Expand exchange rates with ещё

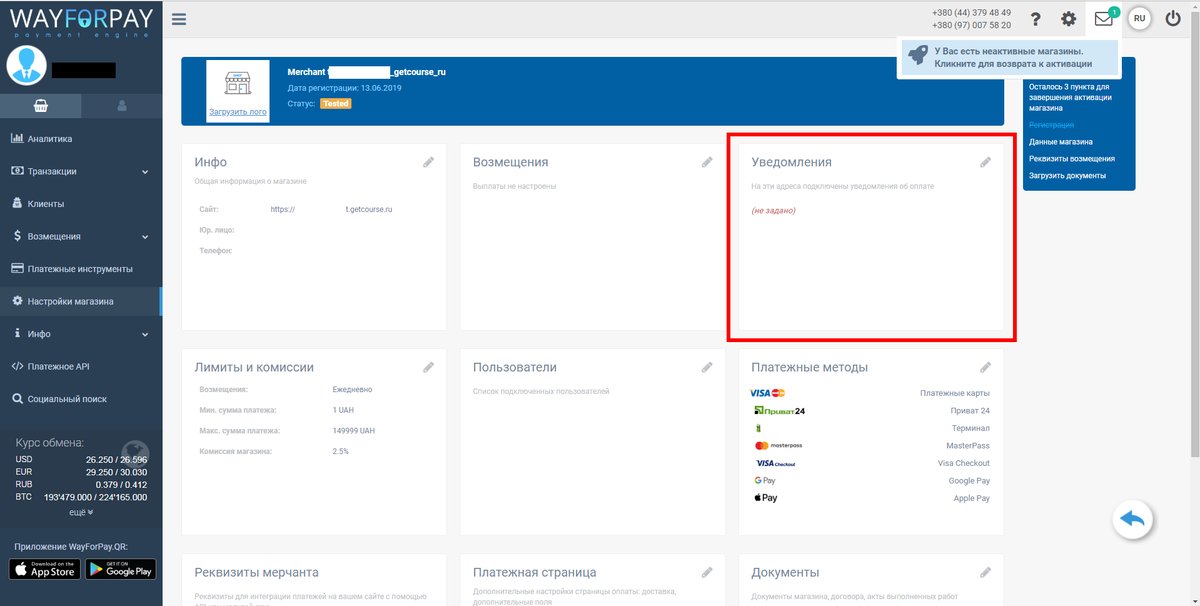81,512
